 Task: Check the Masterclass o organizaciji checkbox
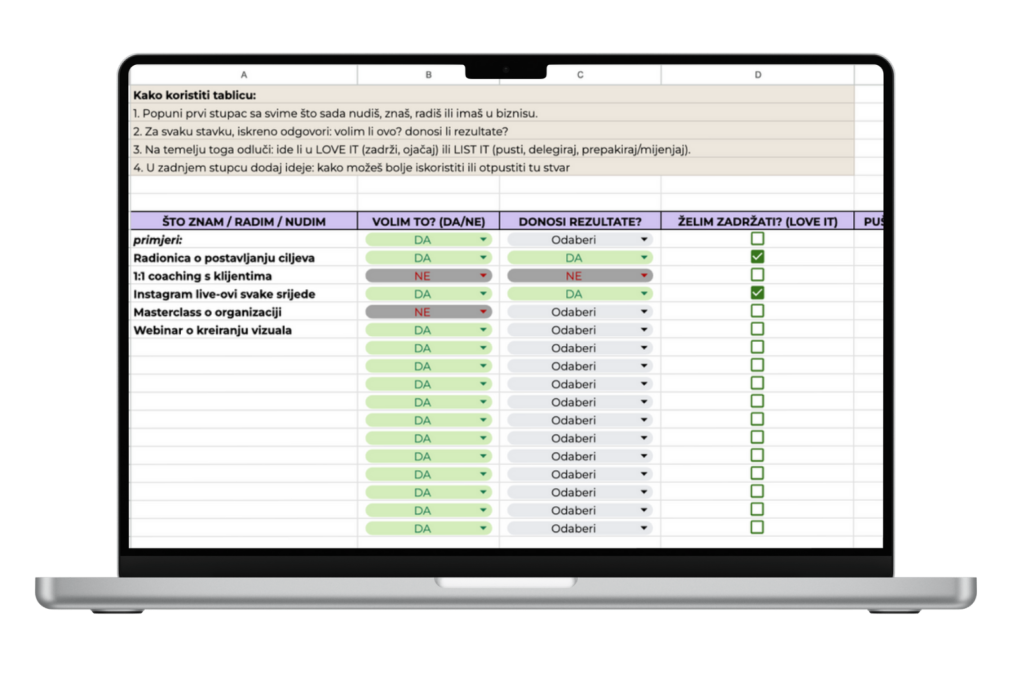click(757, 311)
